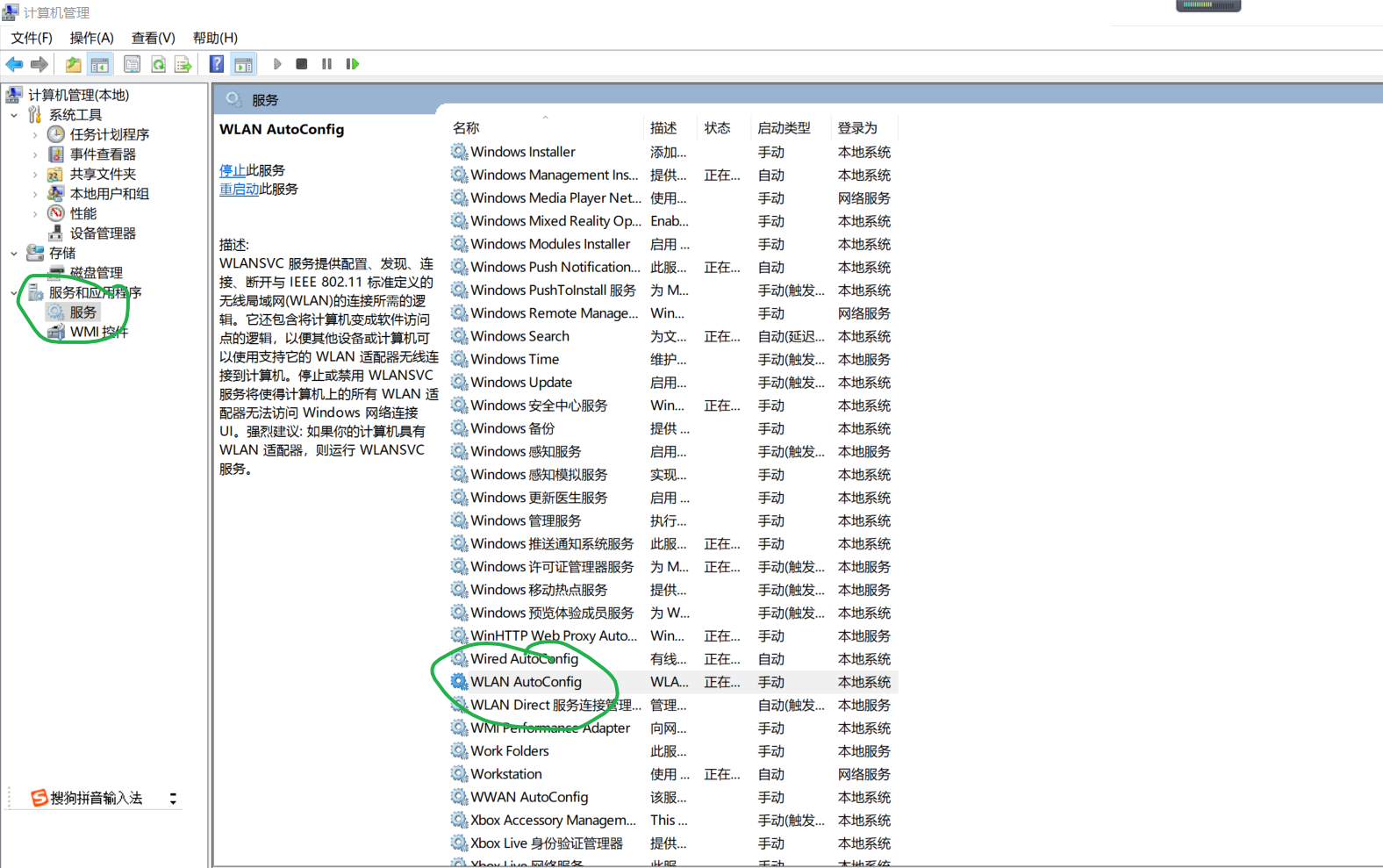Viewport: 1383px width, 868px height.
Task: Select the Wired AutoConfig service
Action: pyautogui.click(x=524, y=659)
